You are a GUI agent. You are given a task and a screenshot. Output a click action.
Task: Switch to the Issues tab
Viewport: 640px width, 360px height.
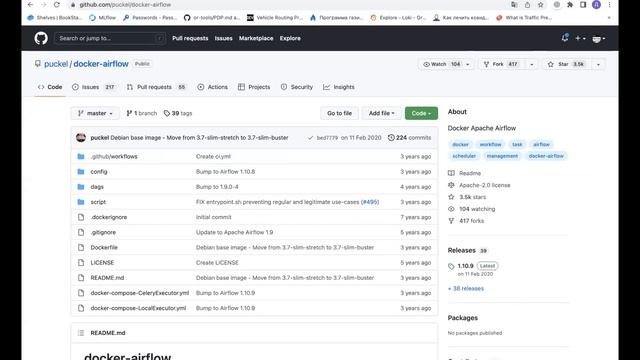(x=93, y=87)
